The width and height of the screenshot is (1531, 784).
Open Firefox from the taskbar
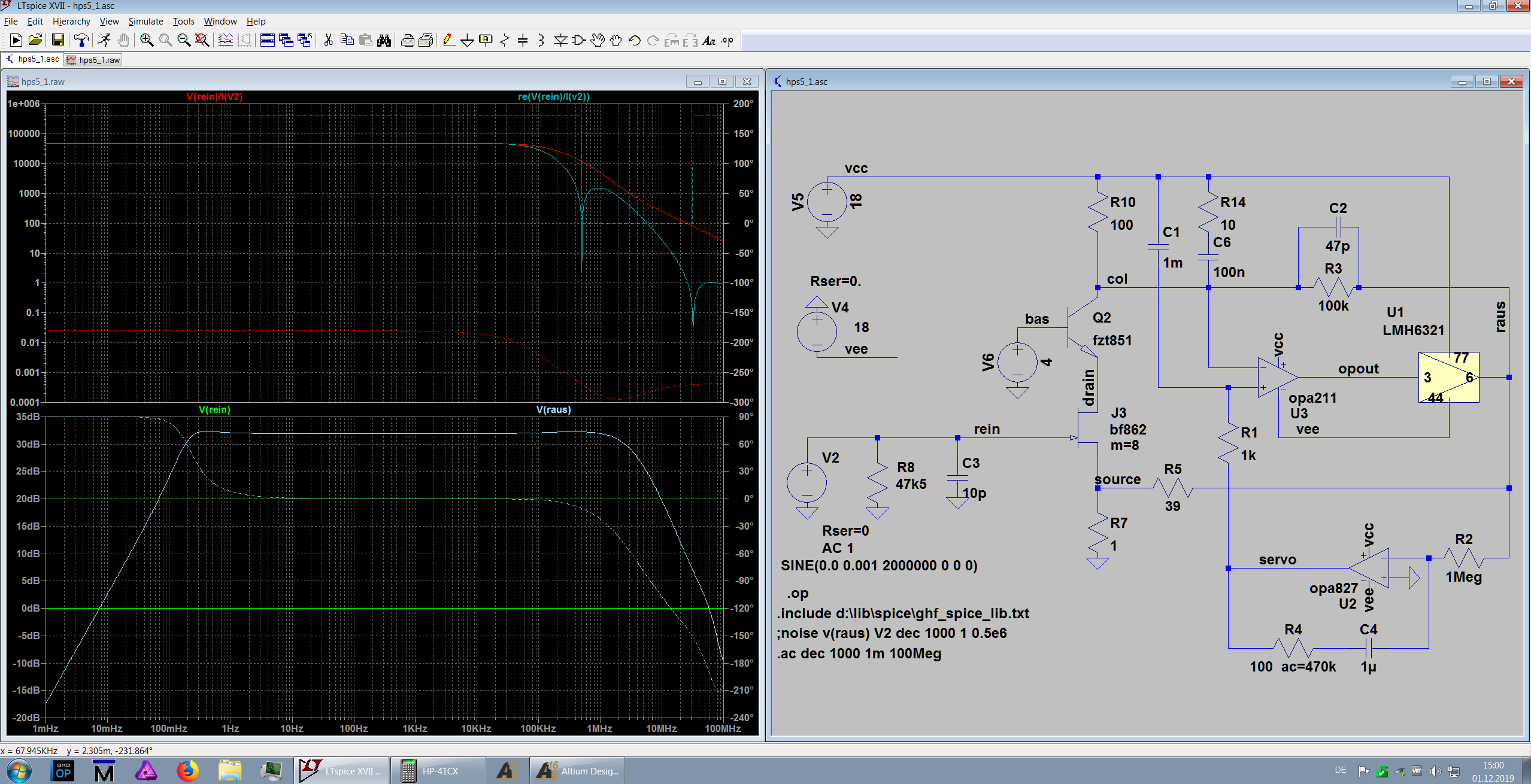pos(187,770)
